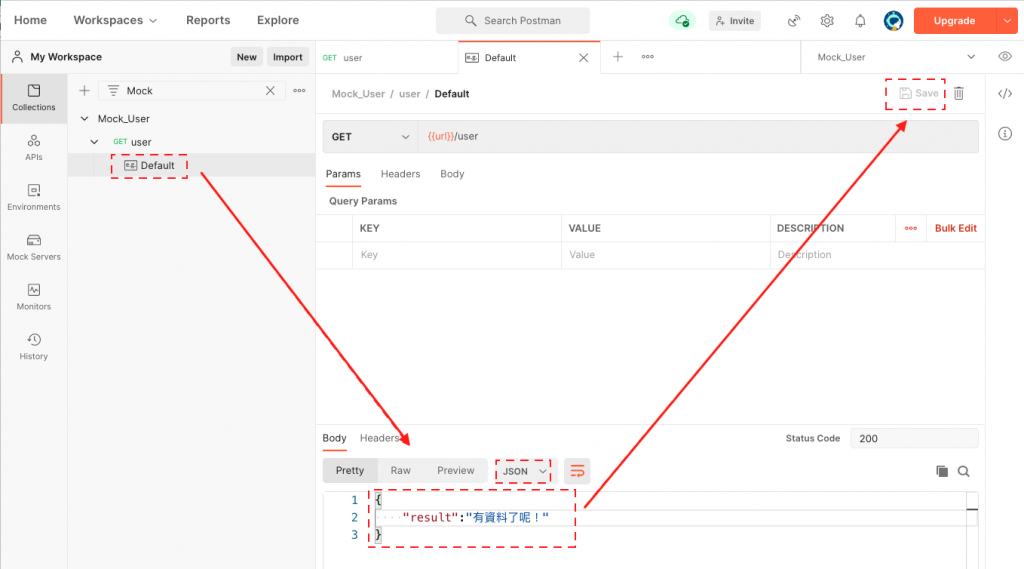Click the query param Value cell

point(665,255)
